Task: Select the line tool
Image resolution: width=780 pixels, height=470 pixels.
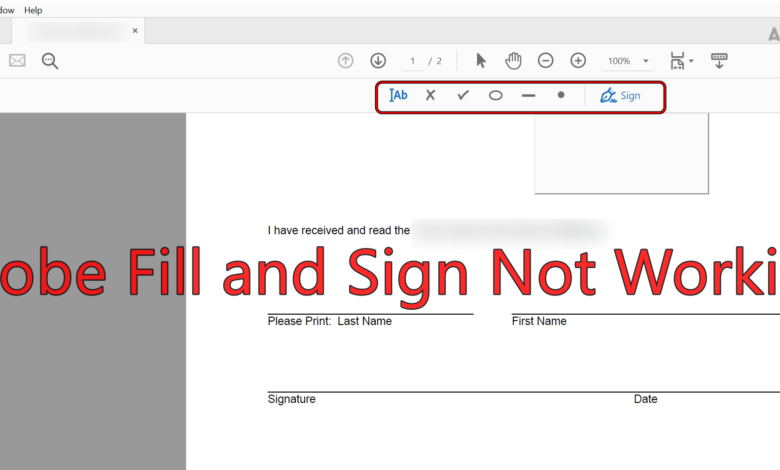Action: point(528,95)
